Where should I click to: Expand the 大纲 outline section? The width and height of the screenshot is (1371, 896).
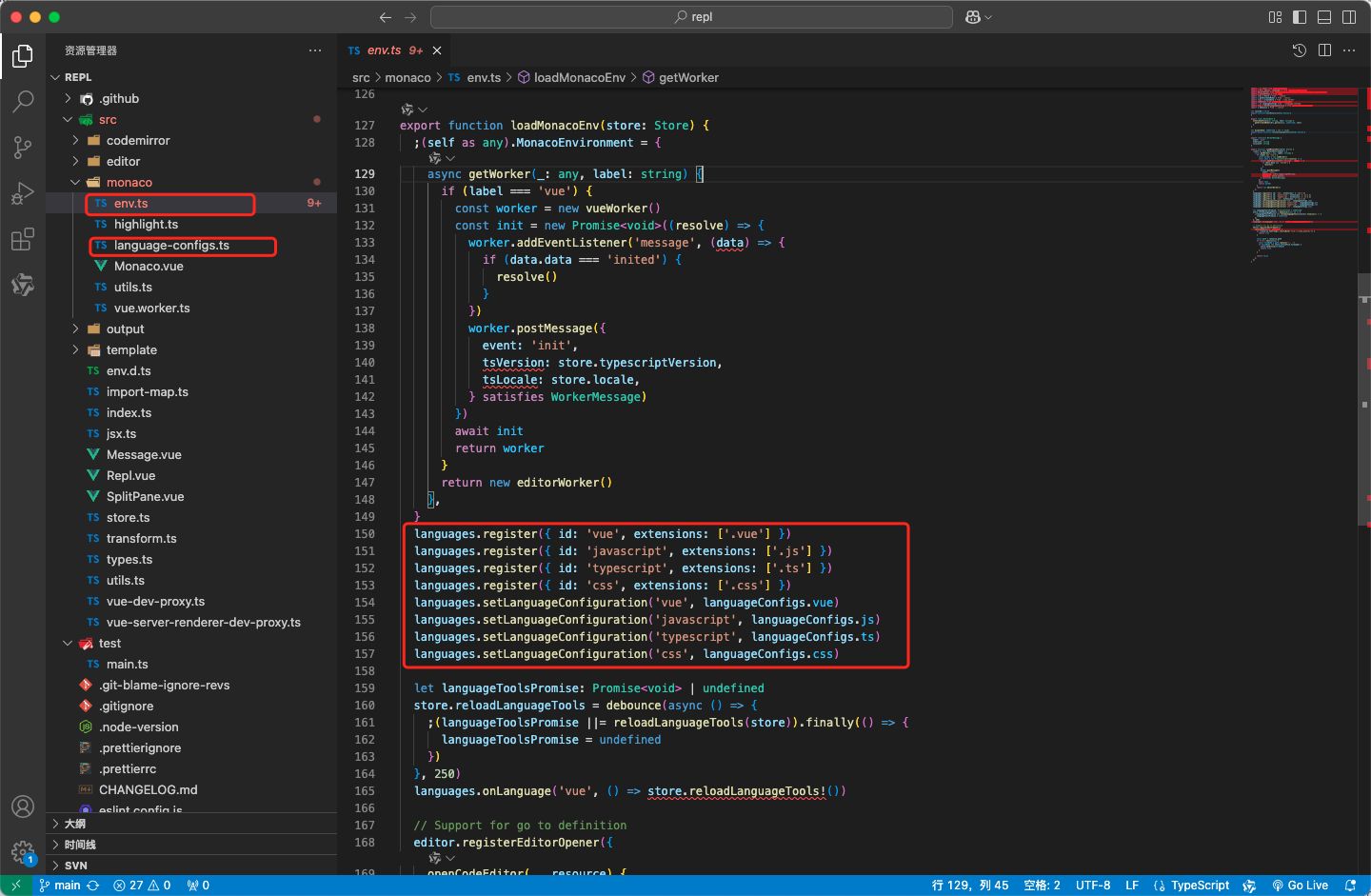click(x=191, y=824)
